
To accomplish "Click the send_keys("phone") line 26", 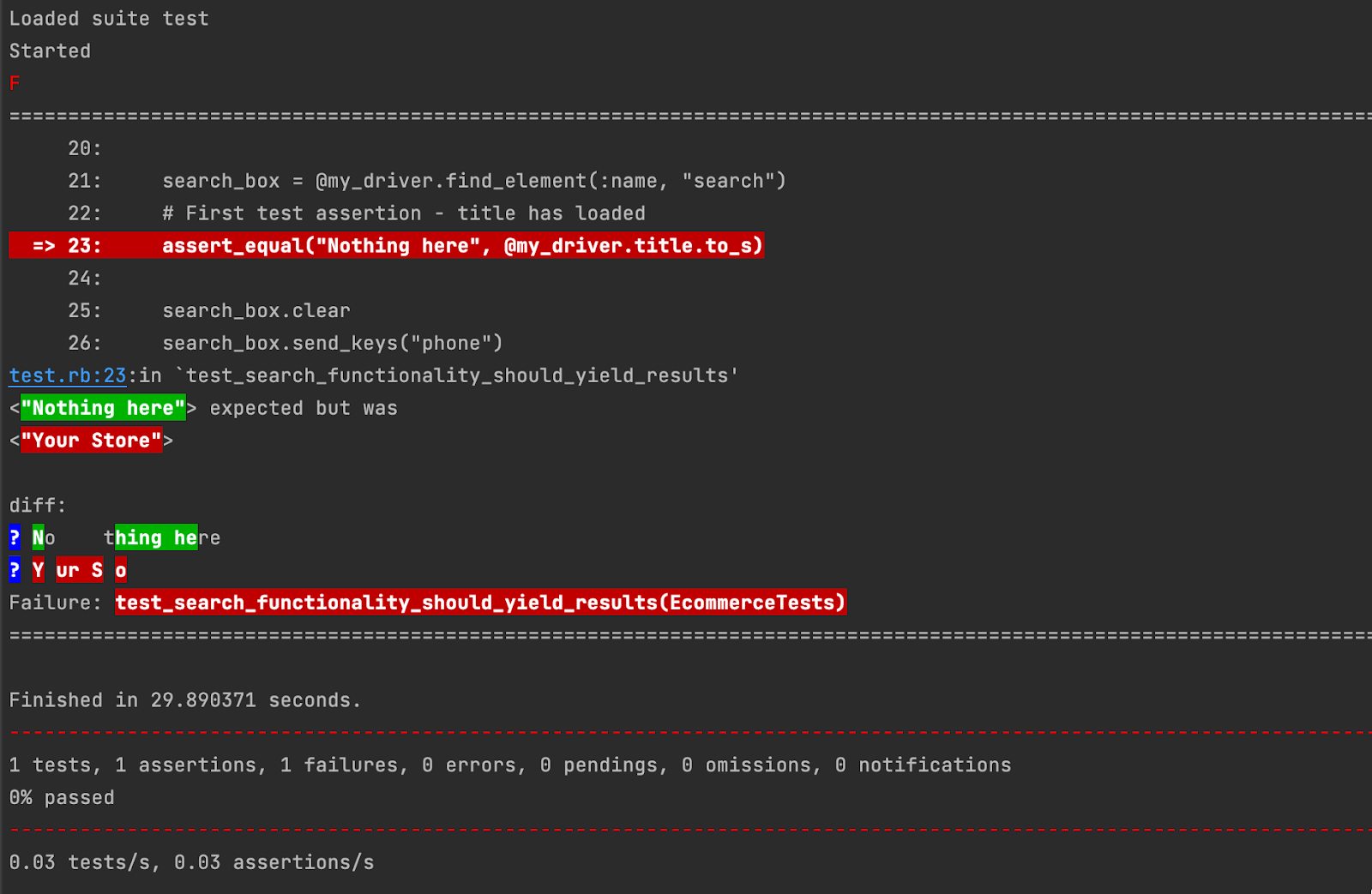I will (332, 343).
